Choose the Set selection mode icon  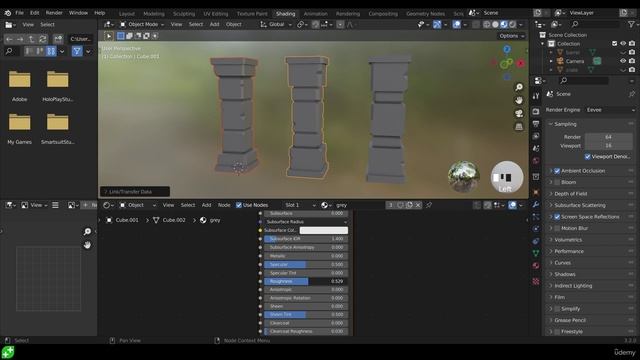click(x=121, y=36)
